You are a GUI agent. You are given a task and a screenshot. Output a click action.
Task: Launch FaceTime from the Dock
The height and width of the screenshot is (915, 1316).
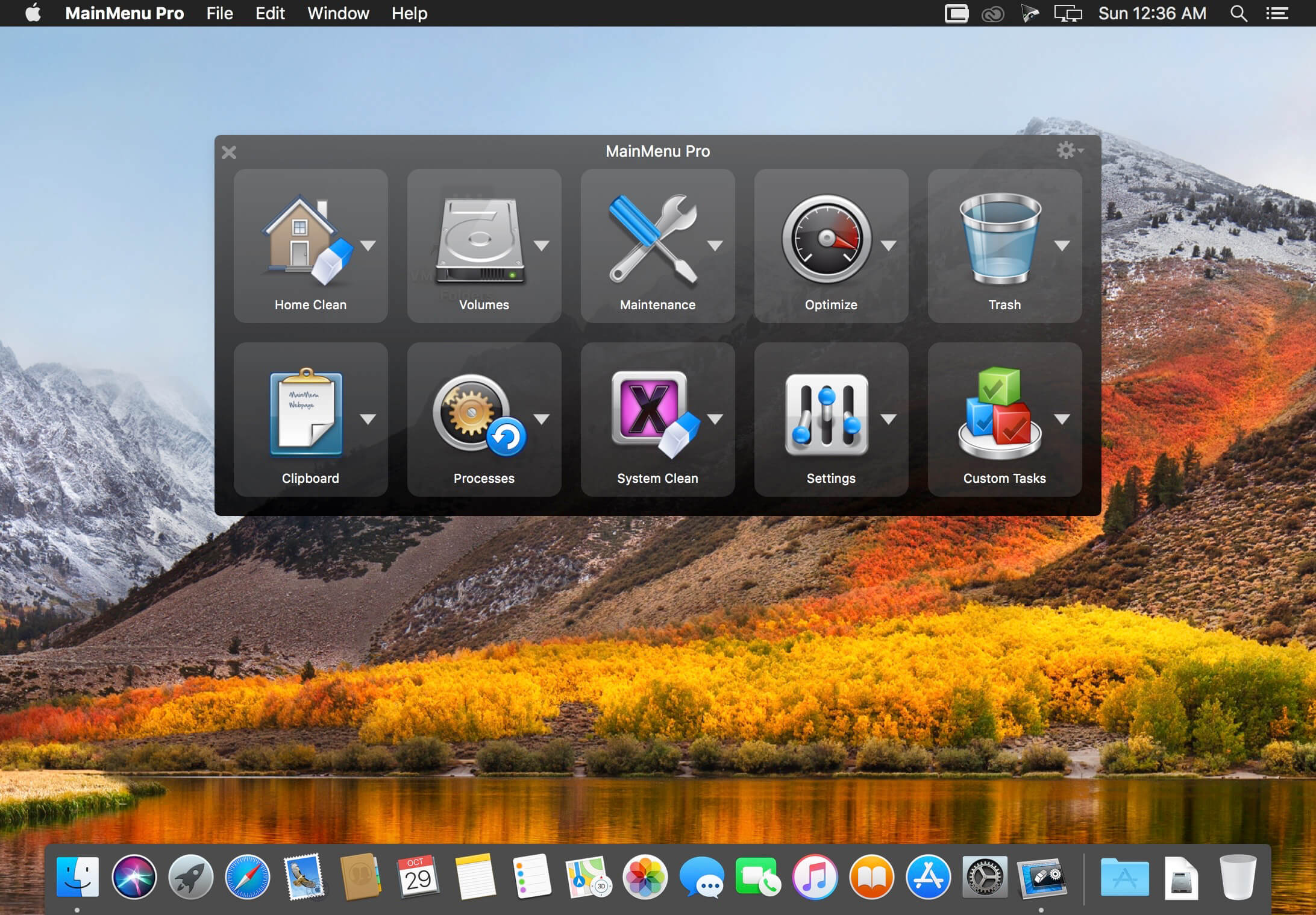[x=758, y=876]
